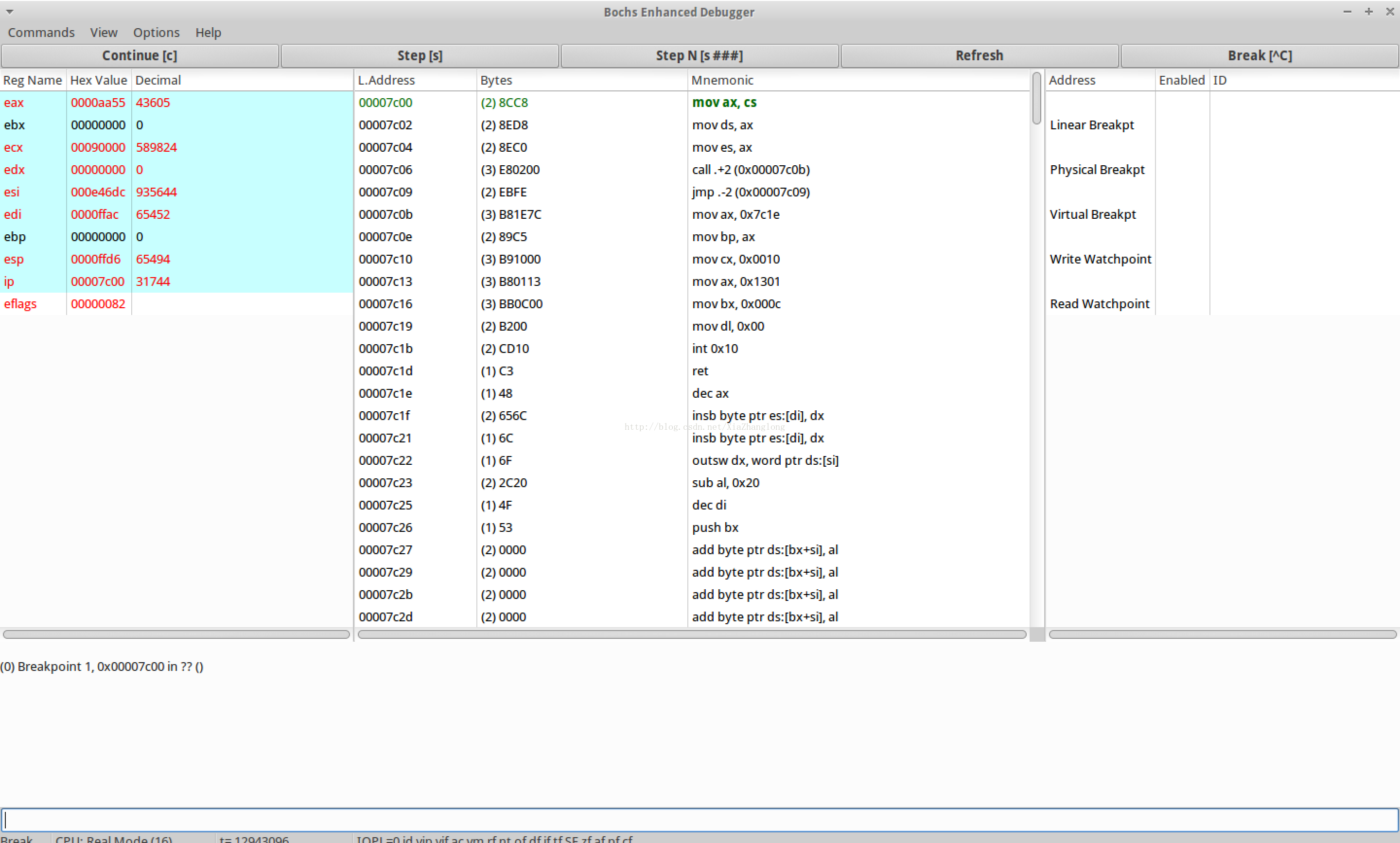Click the ID column header
This screenshot has width=1400, height=843.
click(1304, 80)
